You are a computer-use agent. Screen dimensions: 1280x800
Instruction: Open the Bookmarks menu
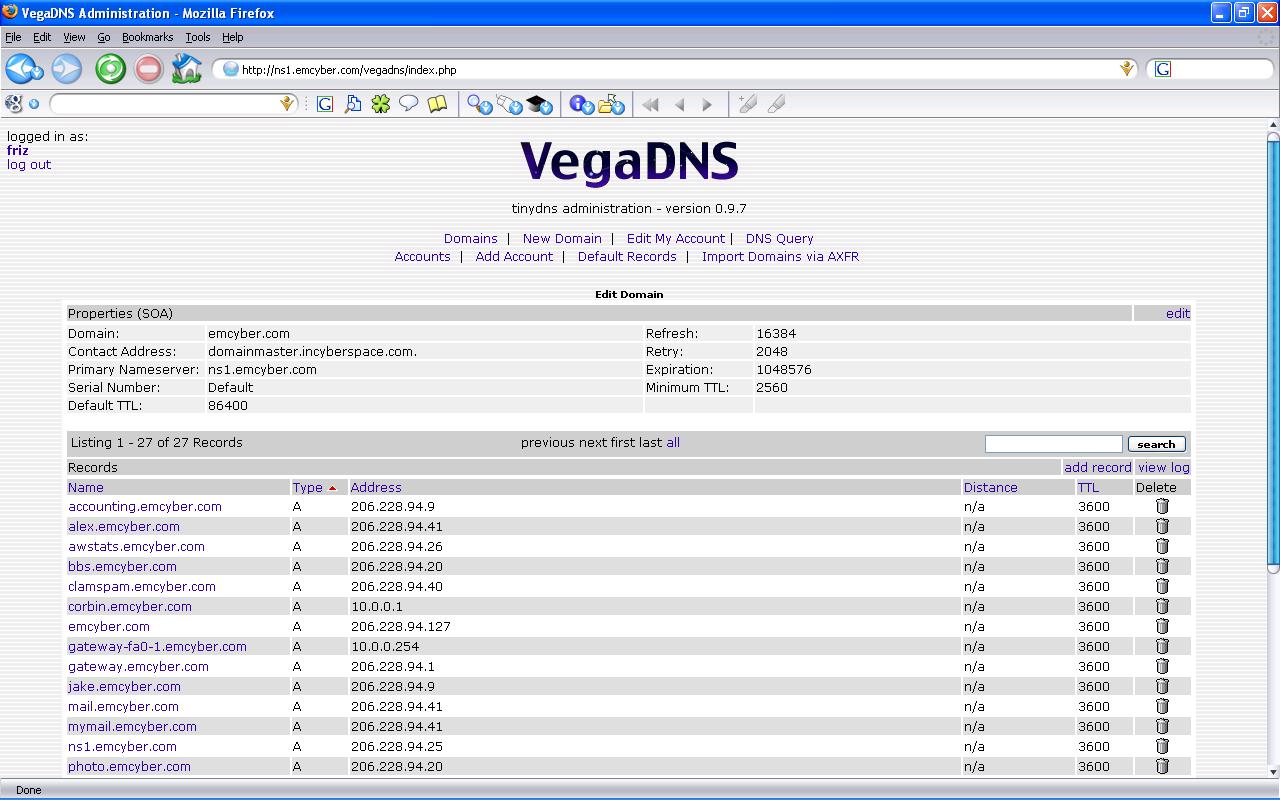(148, 37)
